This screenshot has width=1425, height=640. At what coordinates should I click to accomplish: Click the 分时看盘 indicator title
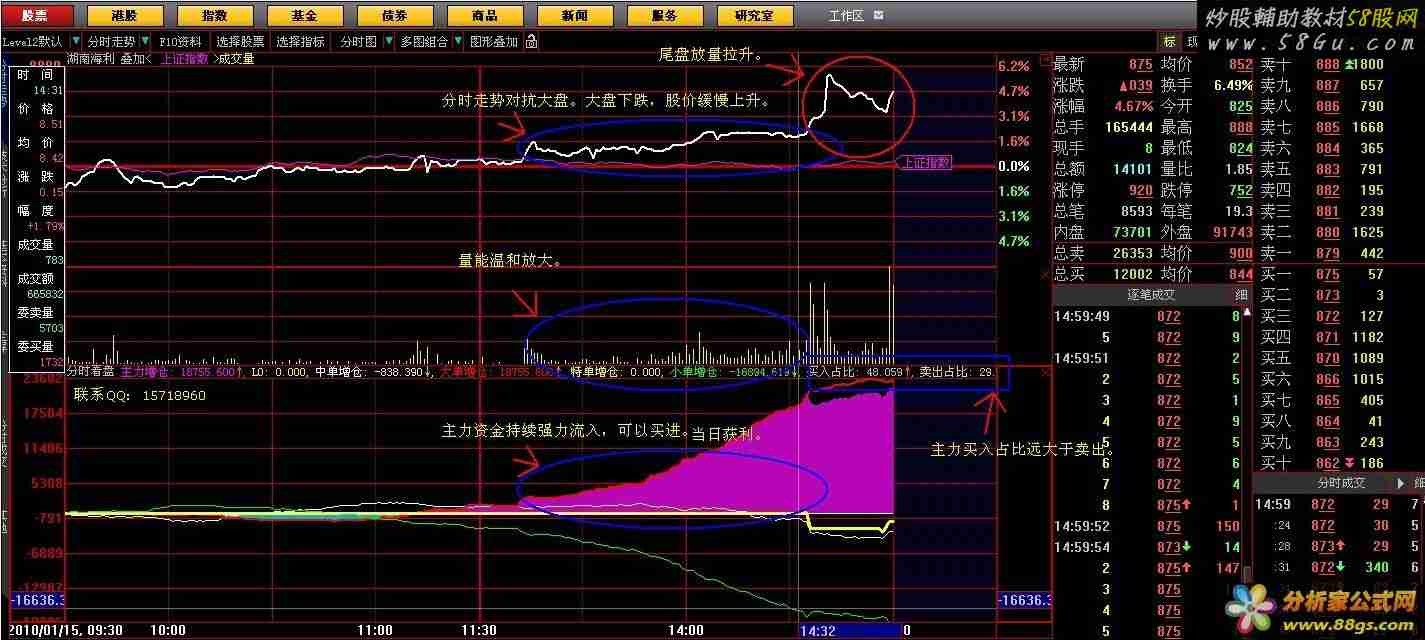(x=92, y=371)
